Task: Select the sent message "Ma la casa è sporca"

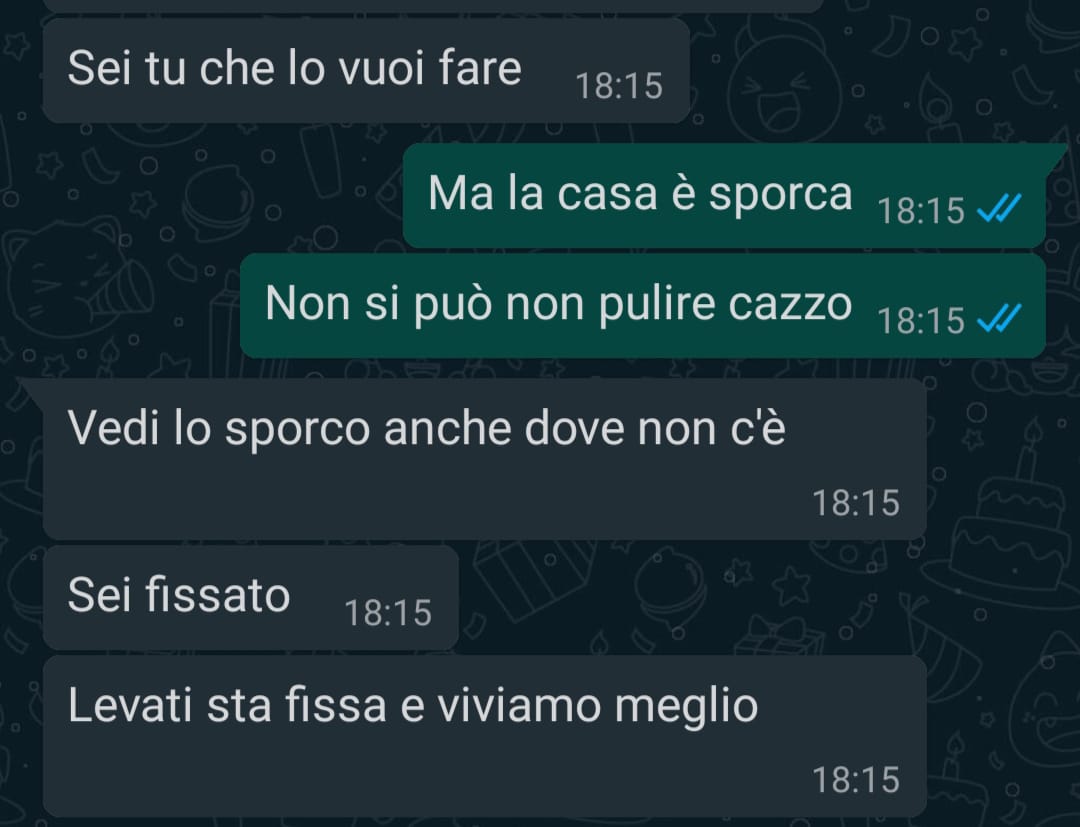Action: point(725,196)
